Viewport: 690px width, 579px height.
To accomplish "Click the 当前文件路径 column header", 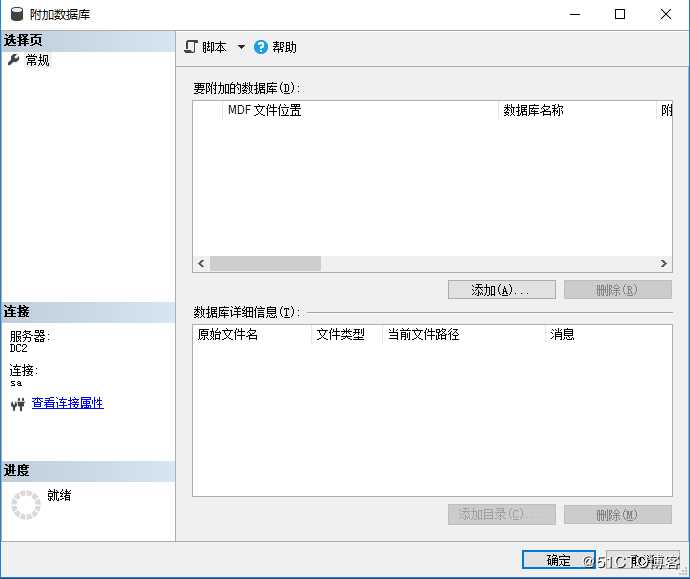I will [x=464, y=334].
